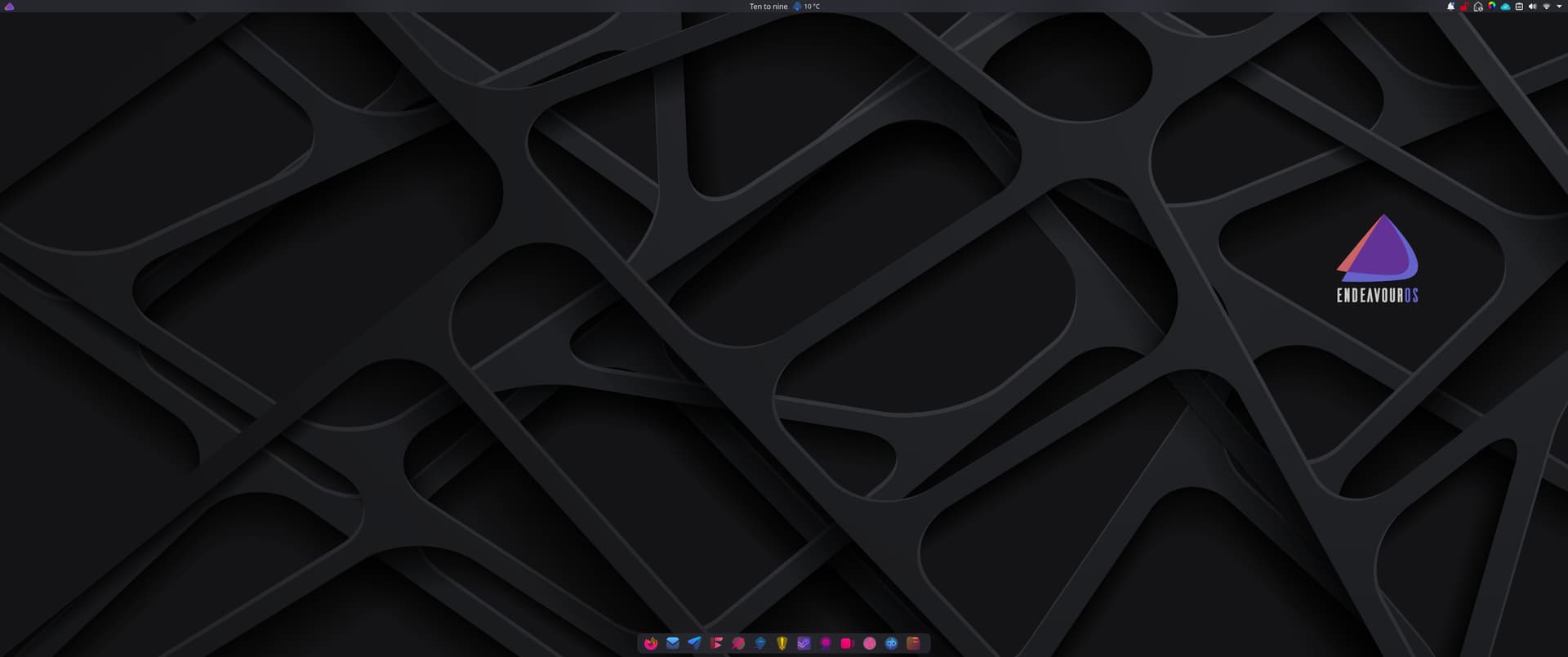The width and height of the screenshot is (1568, 657).
Task: Open the clipboard/calendar tray icon
Action: [x=1519, y=7]
